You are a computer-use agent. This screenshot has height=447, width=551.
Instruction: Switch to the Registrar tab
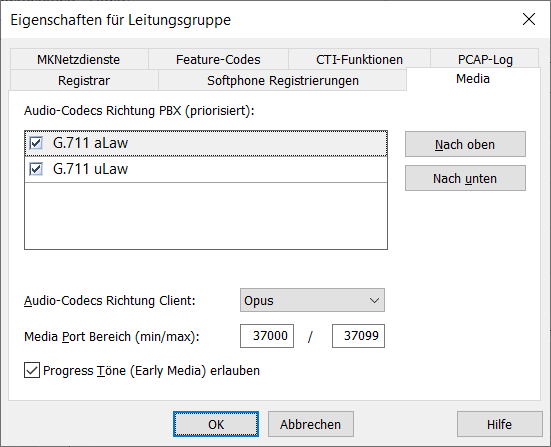click(84, 80)
